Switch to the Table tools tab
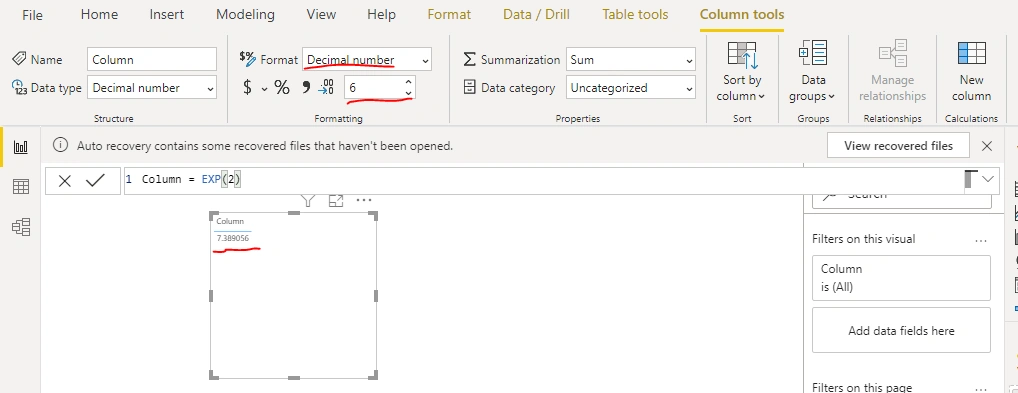The image size is (1018, 393). coord(635,14)
